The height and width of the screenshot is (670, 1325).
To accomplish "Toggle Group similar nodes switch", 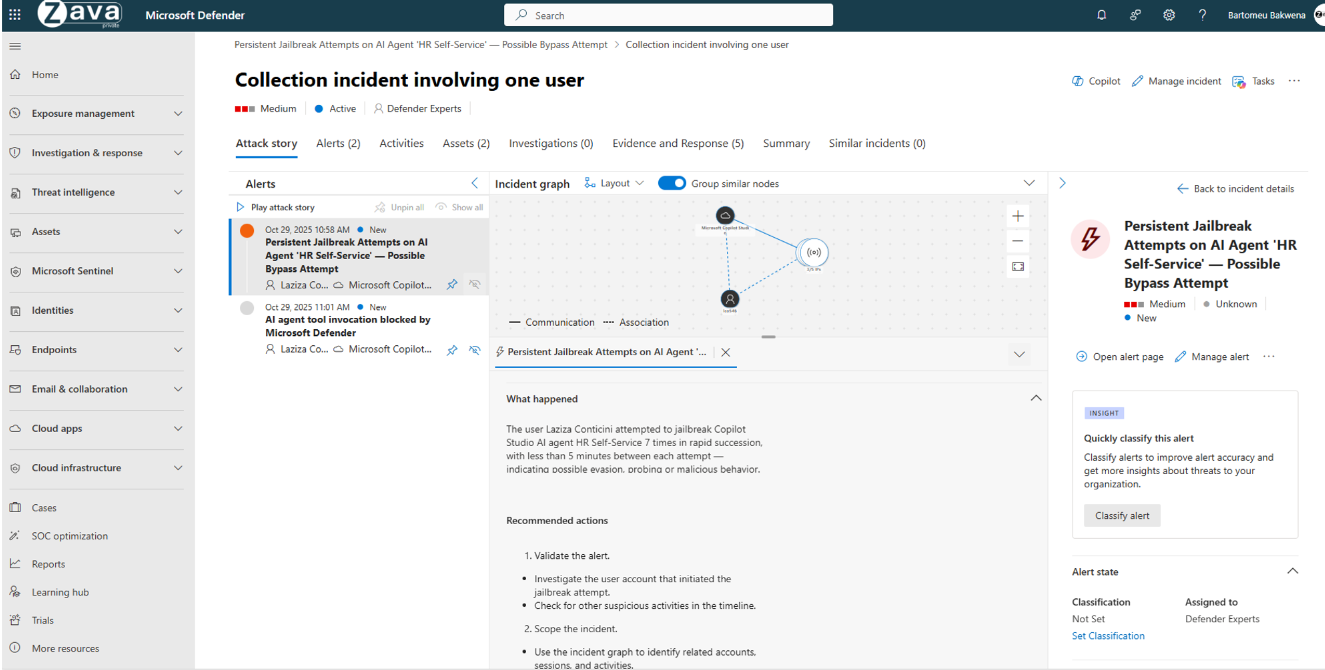I will pos(672,183).
